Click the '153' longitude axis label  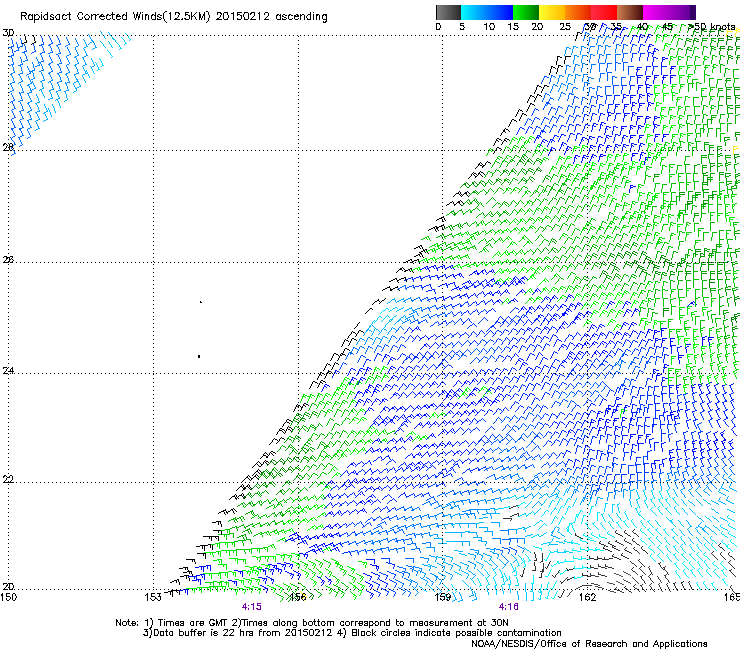[153, 597]
